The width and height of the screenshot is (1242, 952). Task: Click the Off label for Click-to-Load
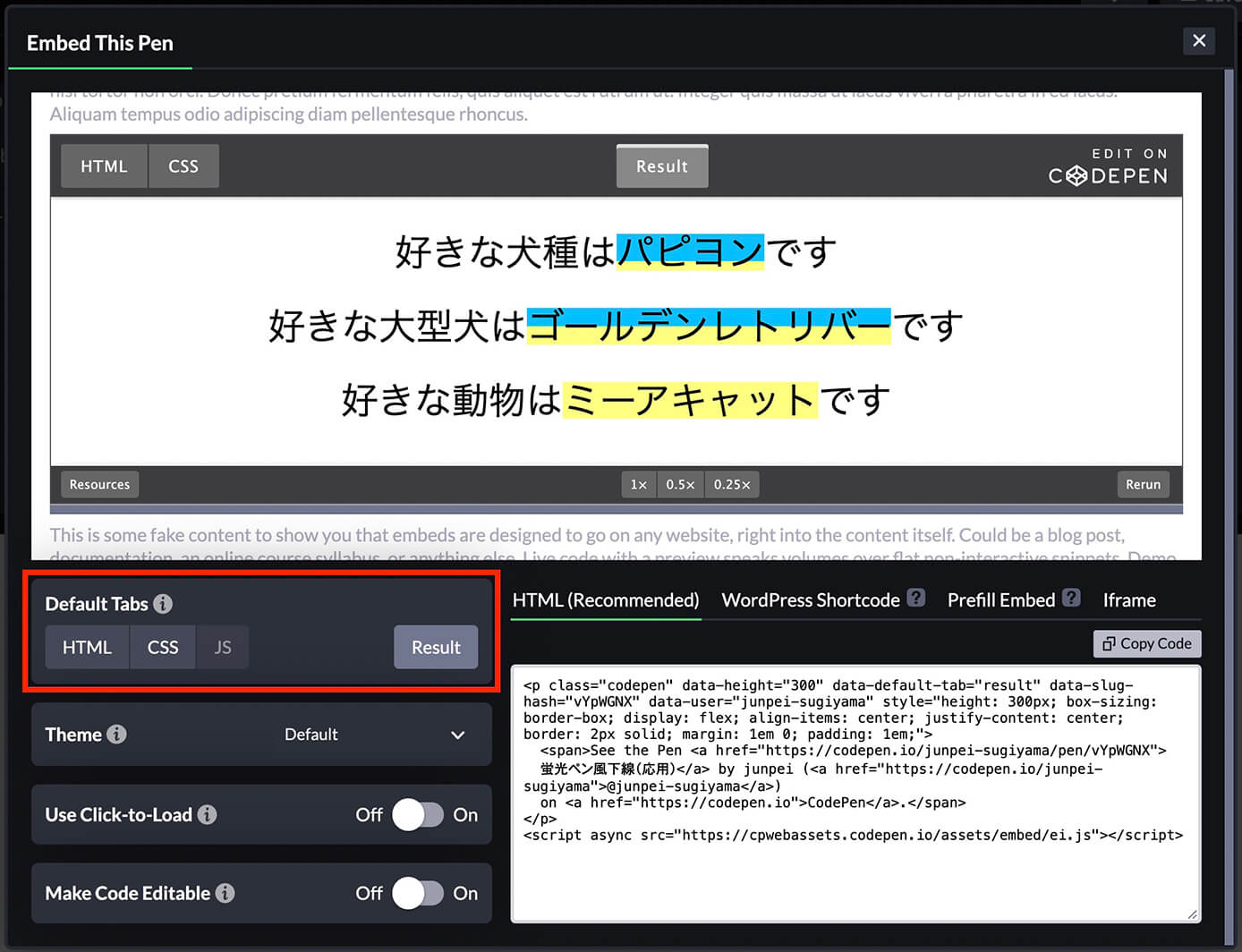(x=369, y=815)
